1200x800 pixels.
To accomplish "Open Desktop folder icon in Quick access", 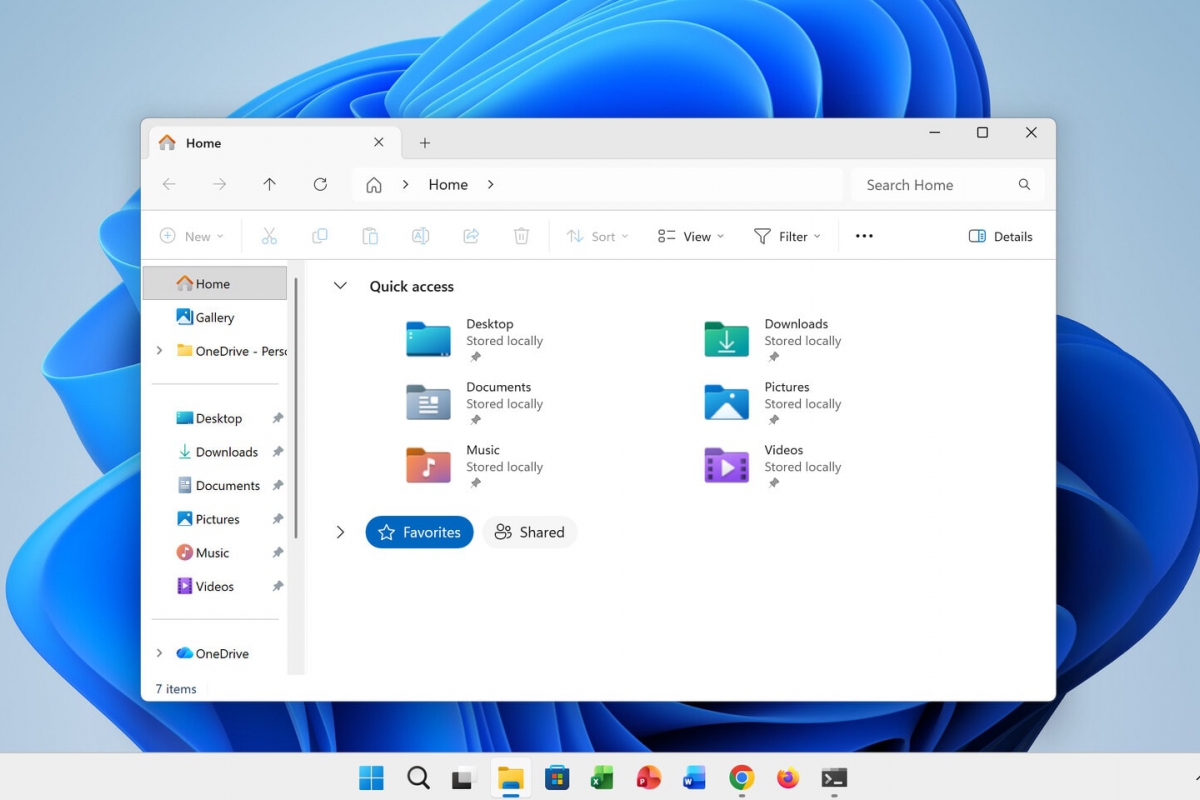I will point(428,339).
